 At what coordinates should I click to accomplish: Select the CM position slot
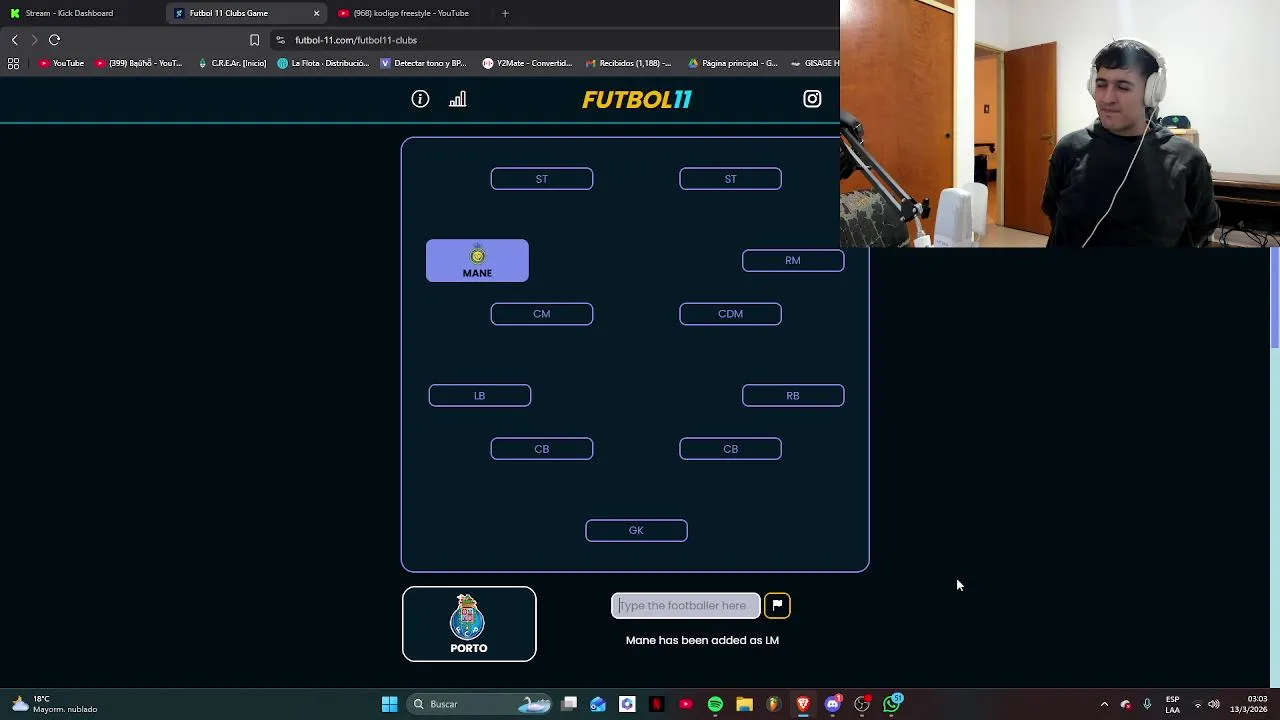point(542,314)
